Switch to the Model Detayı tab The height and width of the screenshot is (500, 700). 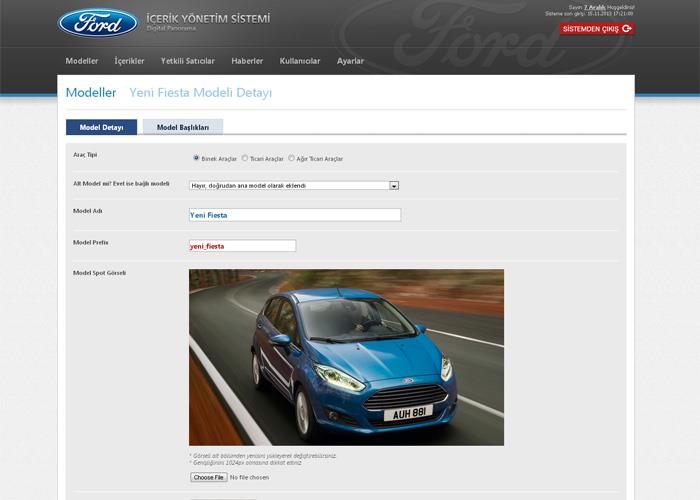101,127
